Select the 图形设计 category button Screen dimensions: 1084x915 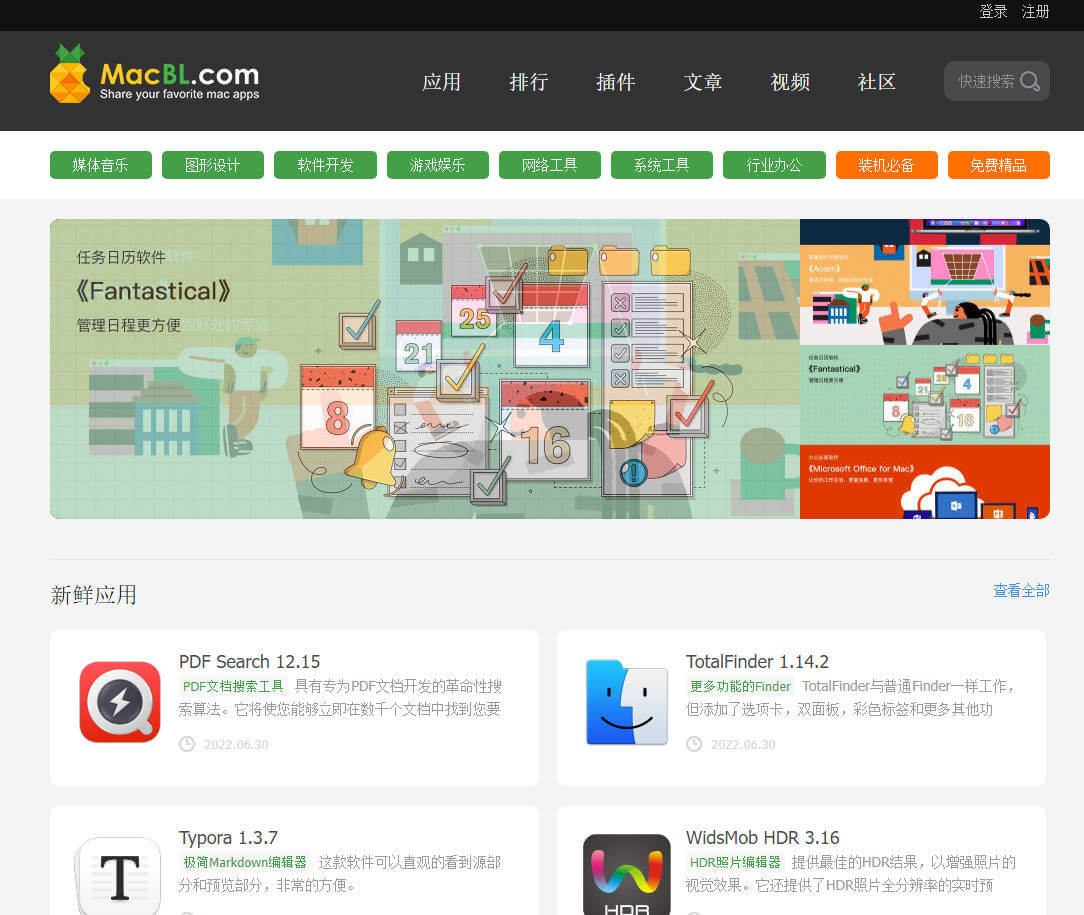[x=212, y=165]
